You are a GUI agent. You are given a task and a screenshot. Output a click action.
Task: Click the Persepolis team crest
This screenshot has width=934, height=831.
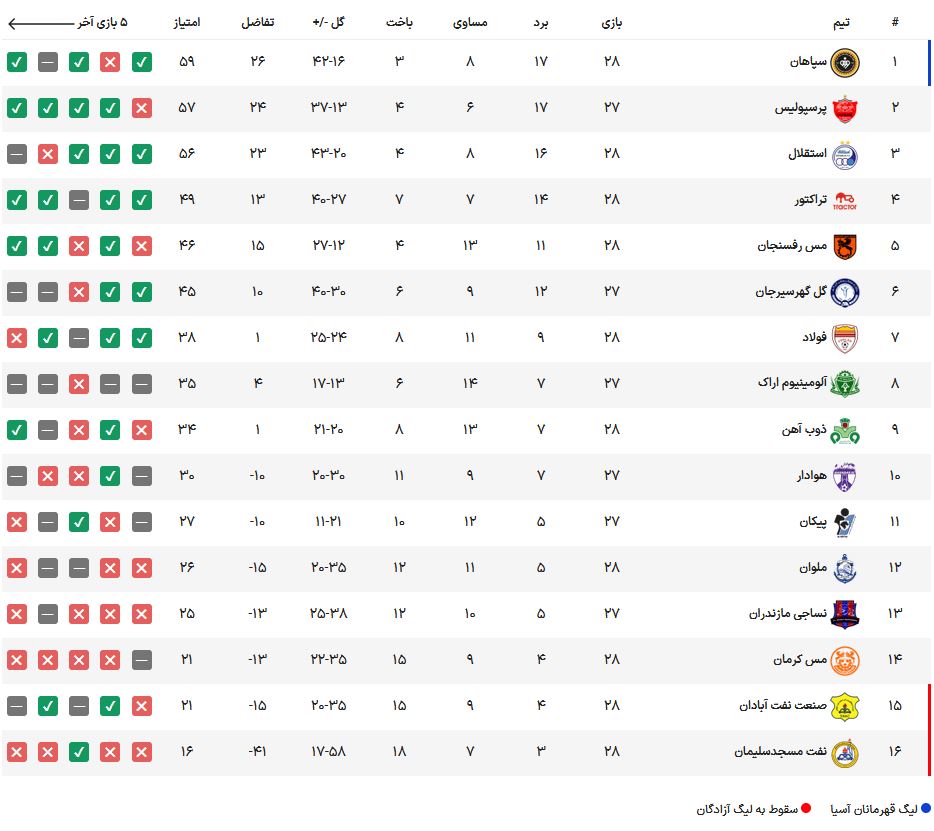pos(844,108)
